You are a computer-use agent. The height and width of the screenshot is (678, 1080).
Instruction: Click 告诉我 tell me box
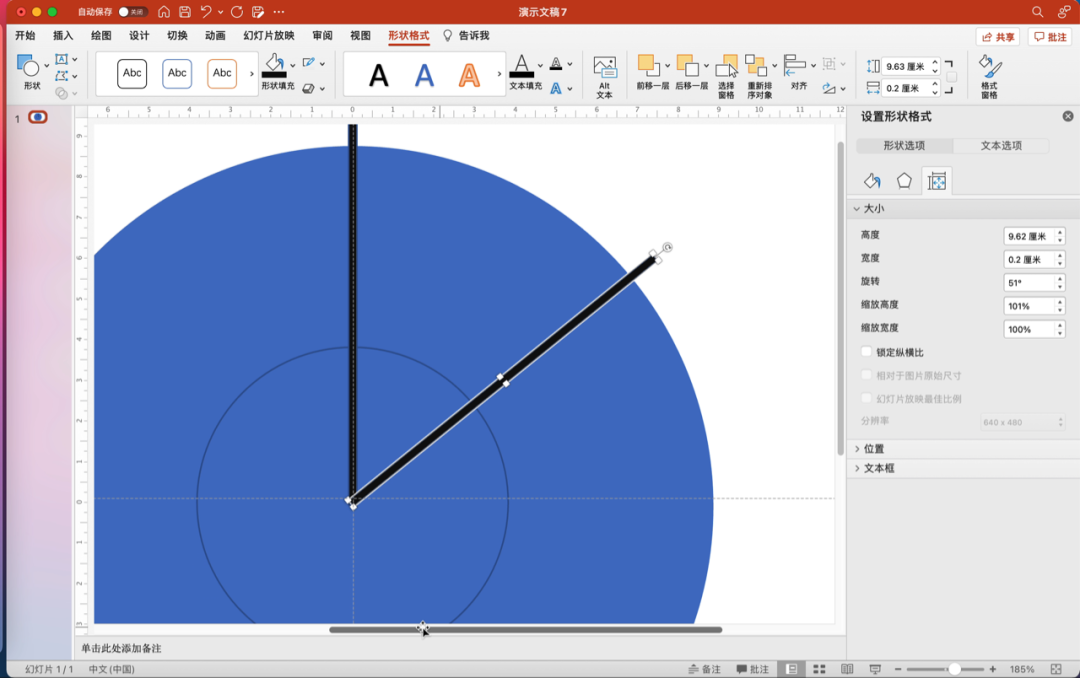[x=466, y=35]
